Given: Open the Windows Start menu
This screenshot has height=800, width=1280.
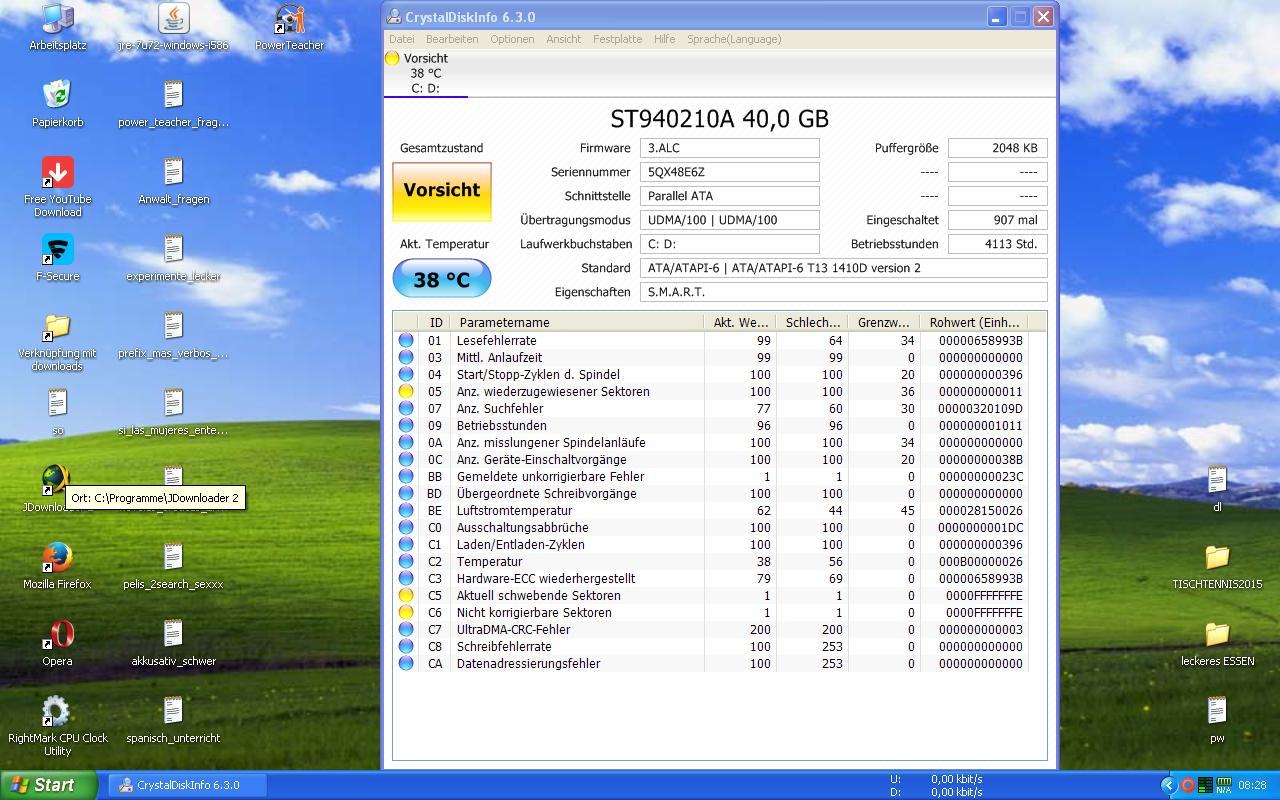Looking at the screenshot, I should tap(49, 785).
